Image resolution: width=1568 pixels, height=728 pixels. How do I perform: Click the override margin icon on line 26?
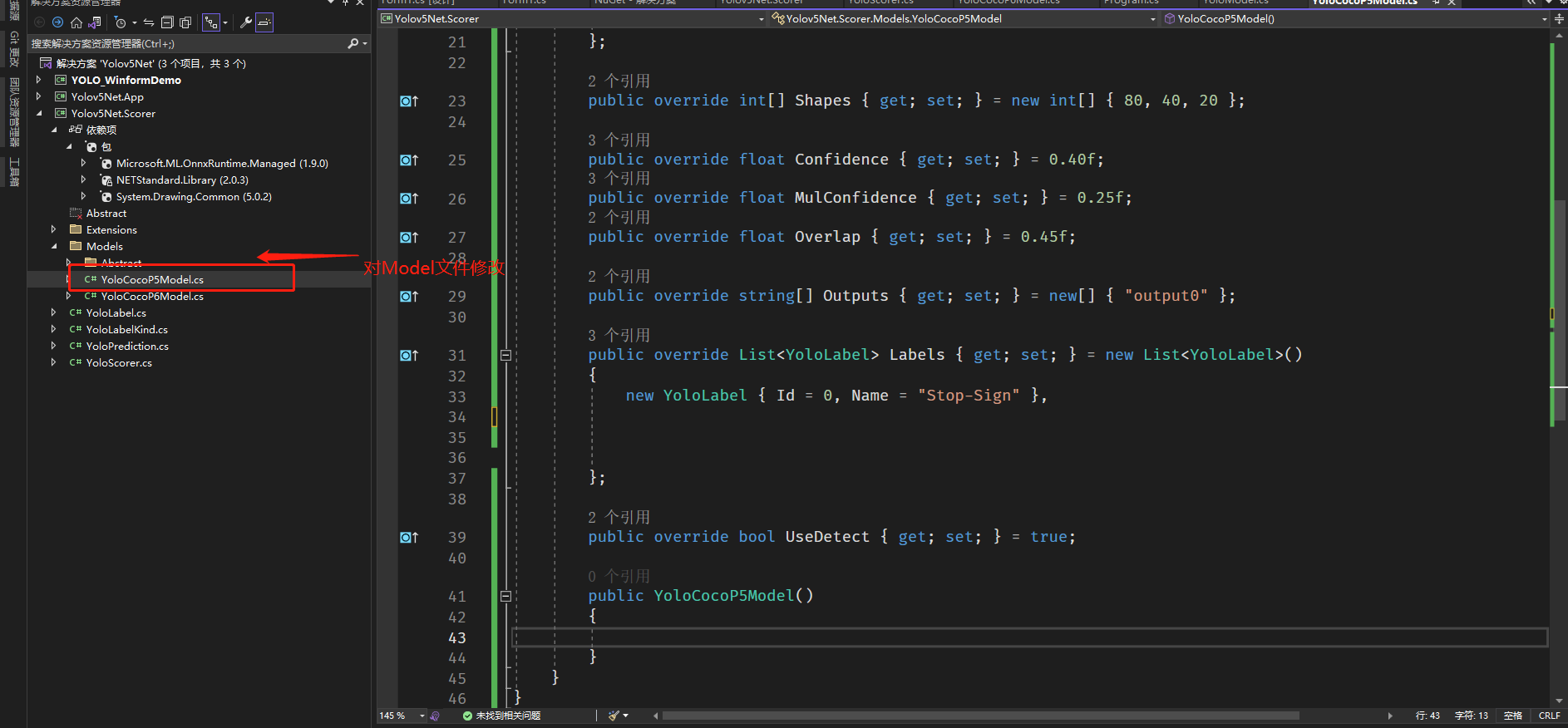coord(409,199)
